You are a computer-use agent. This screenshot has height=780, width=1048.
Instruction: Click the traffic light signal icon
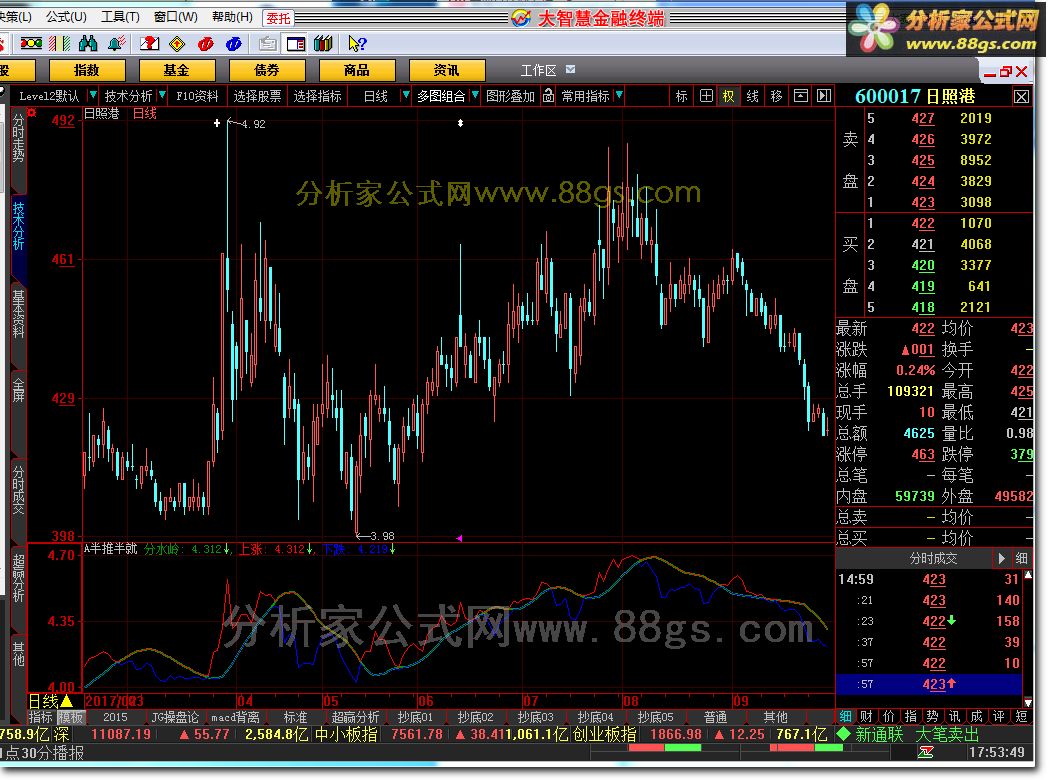(x=31, y=44)
